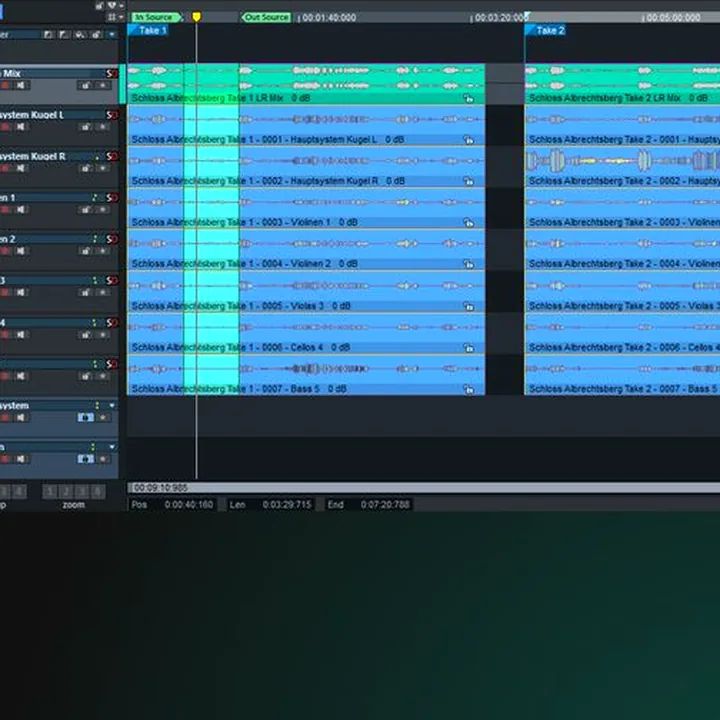
Task: Lock the Hauptsystem Kugel L track
Action: pos(85,127)
